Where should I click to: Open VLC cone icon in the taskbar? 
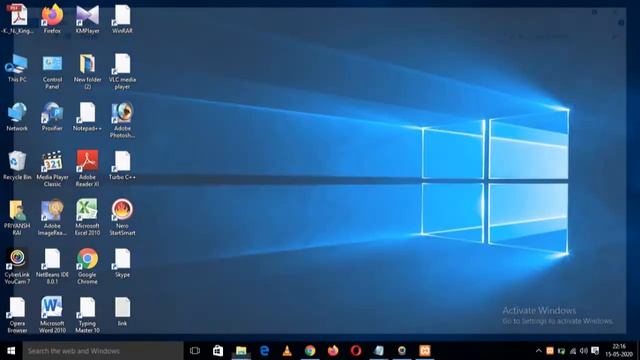(287, 351)
